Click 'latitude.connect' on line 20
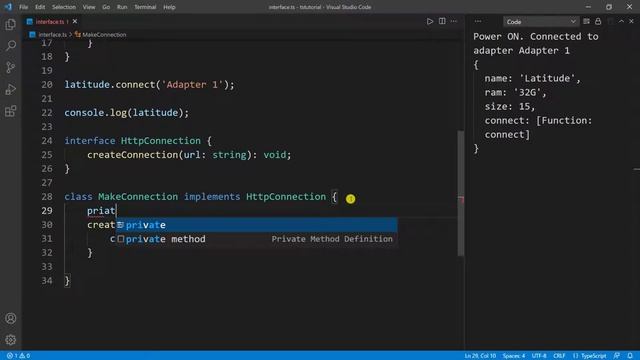The width and height of the screenshot is (640, 360). coord(110,84)
